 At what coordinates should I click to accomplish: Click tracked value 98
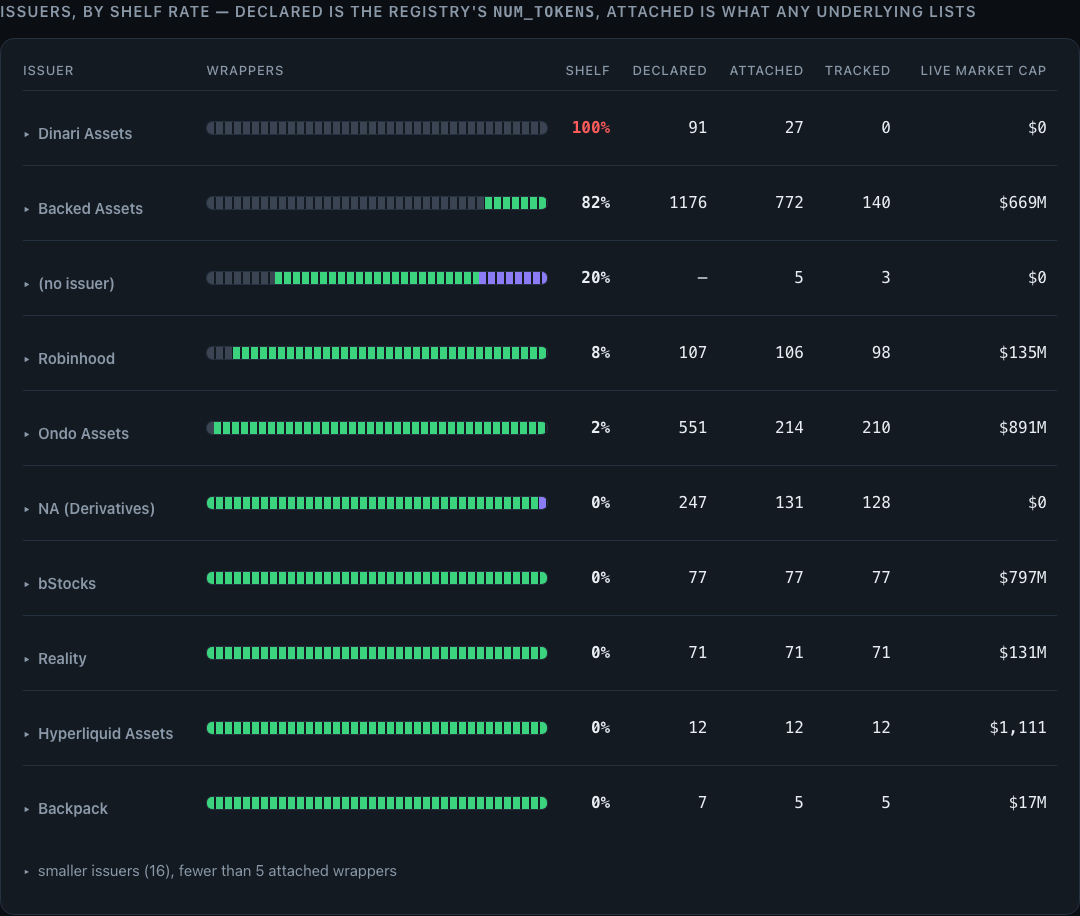click(x=881, y=353)
